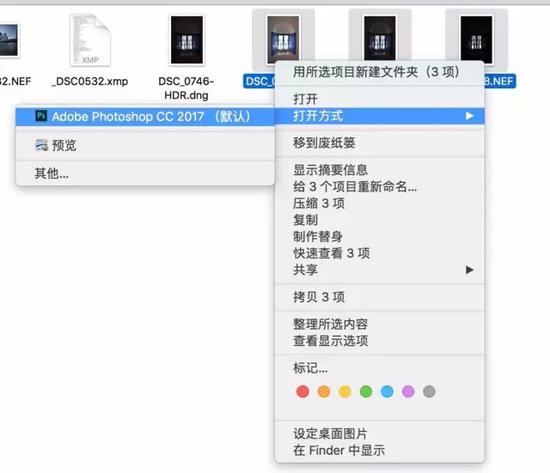The height and width of the screenshot is (473, 550).
Task: Click the _DSC0532.xmp file name
Action: pos(90,81)
